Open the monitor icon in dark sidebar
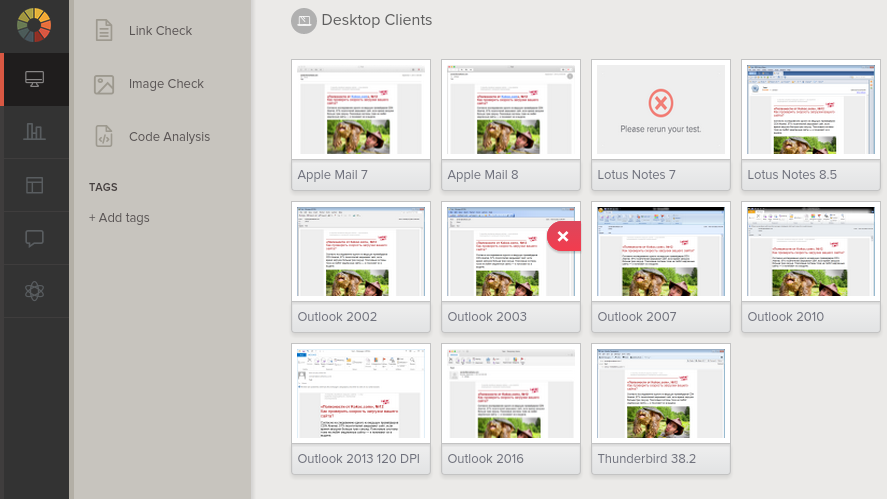 (35, 79)
